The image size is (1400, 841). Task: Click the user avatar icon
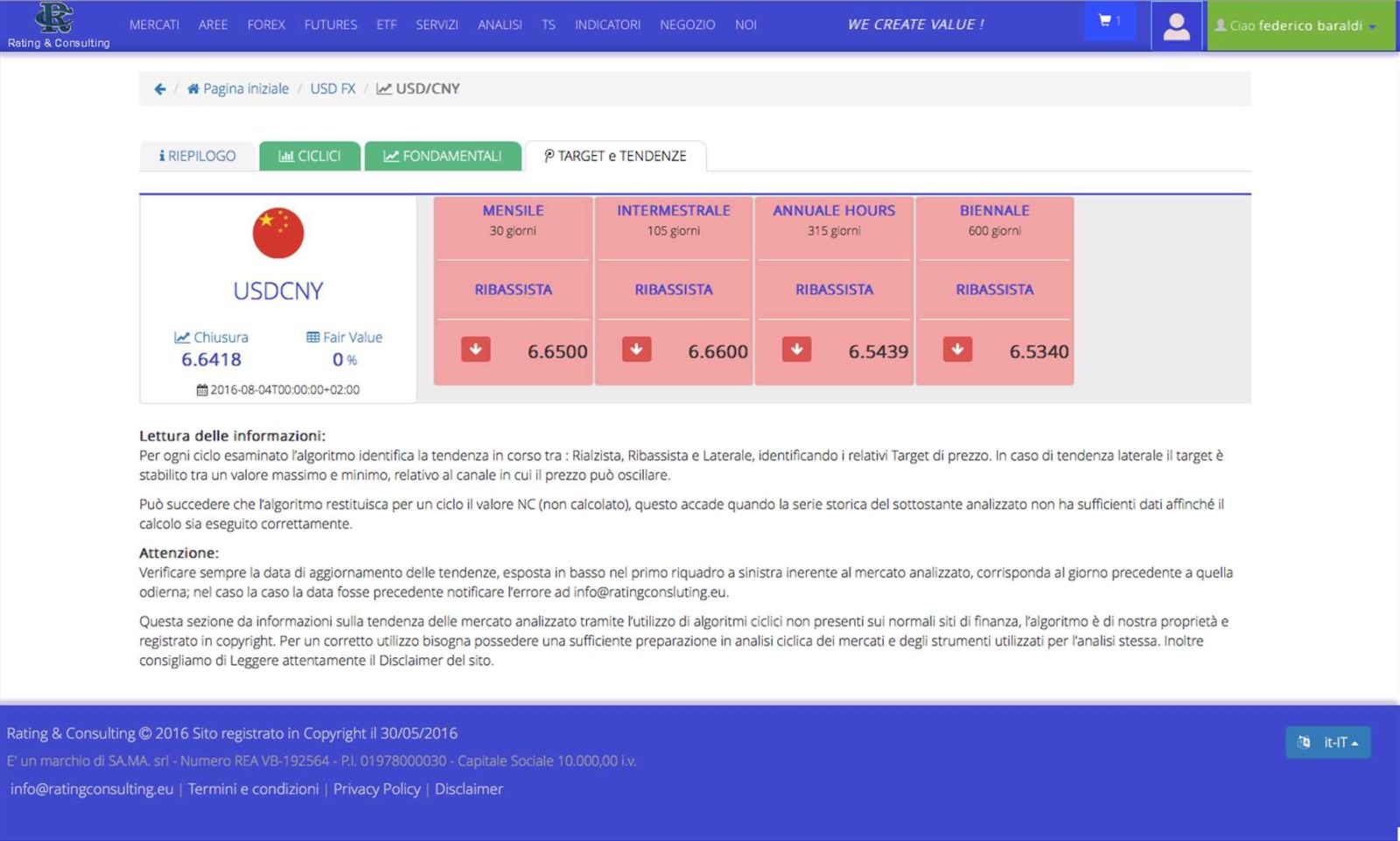pyautogui.click(x=1176, y=25)
